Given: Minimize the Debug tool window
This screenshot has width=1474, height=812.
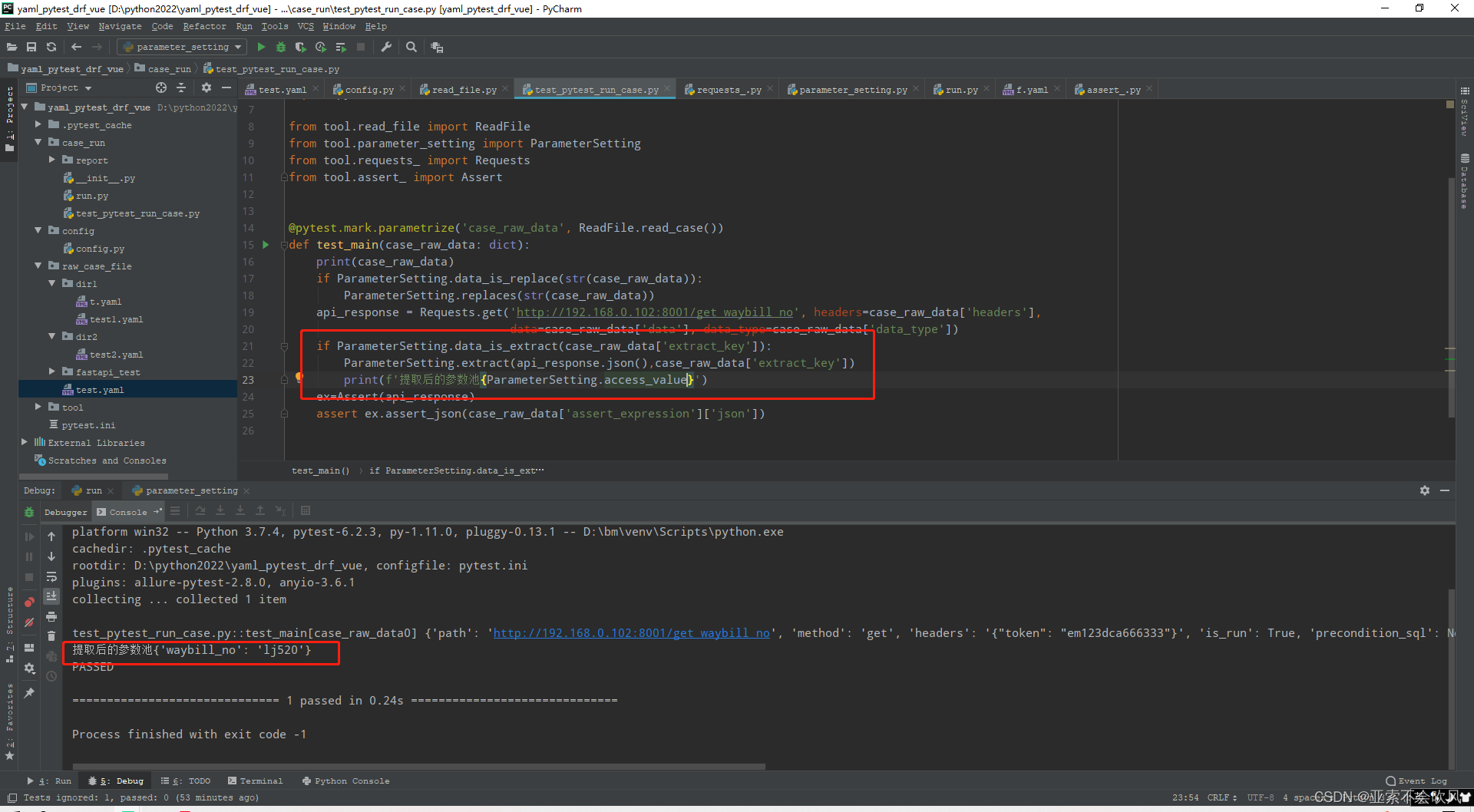Looking at the screenshot, I should (1445, 490).
